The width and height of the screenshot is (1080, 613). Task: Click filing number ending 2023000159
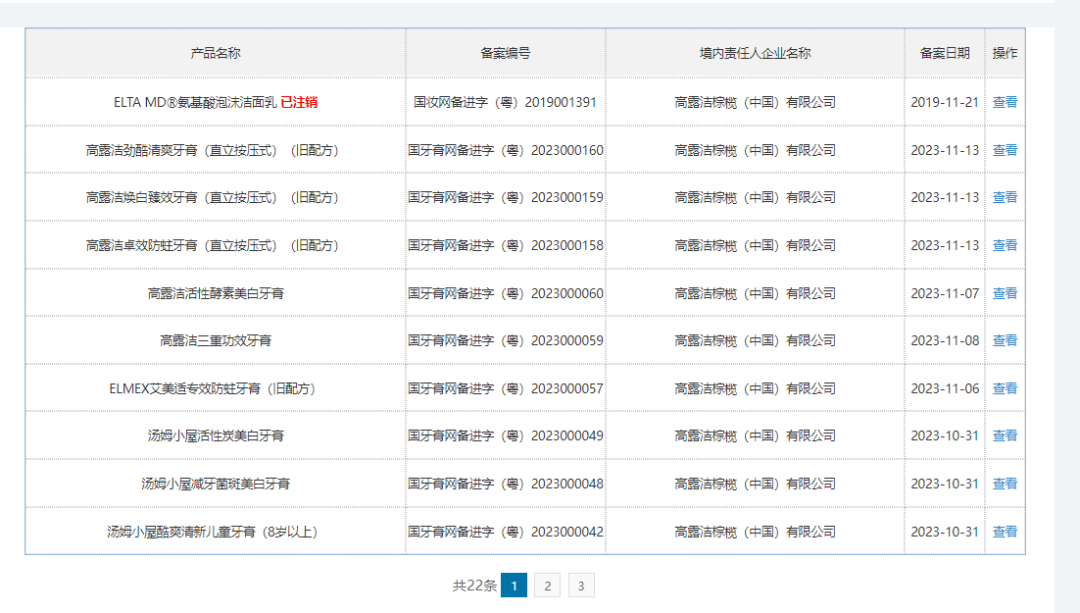click(x=506, y=198)
